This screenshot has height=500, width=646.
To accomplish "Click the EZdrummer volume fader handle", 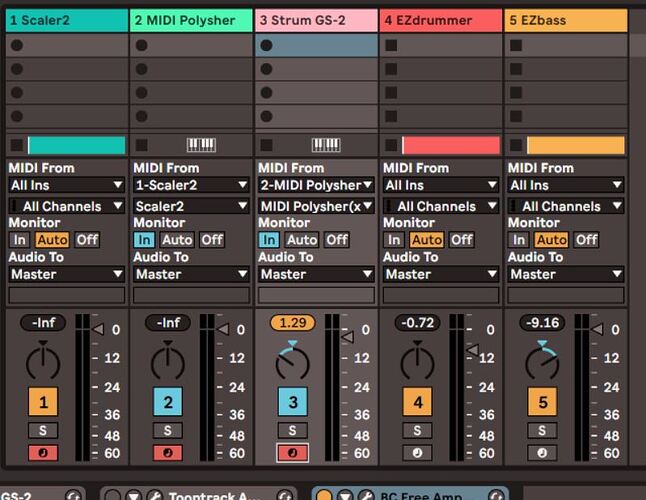I will tap(473, 350).
